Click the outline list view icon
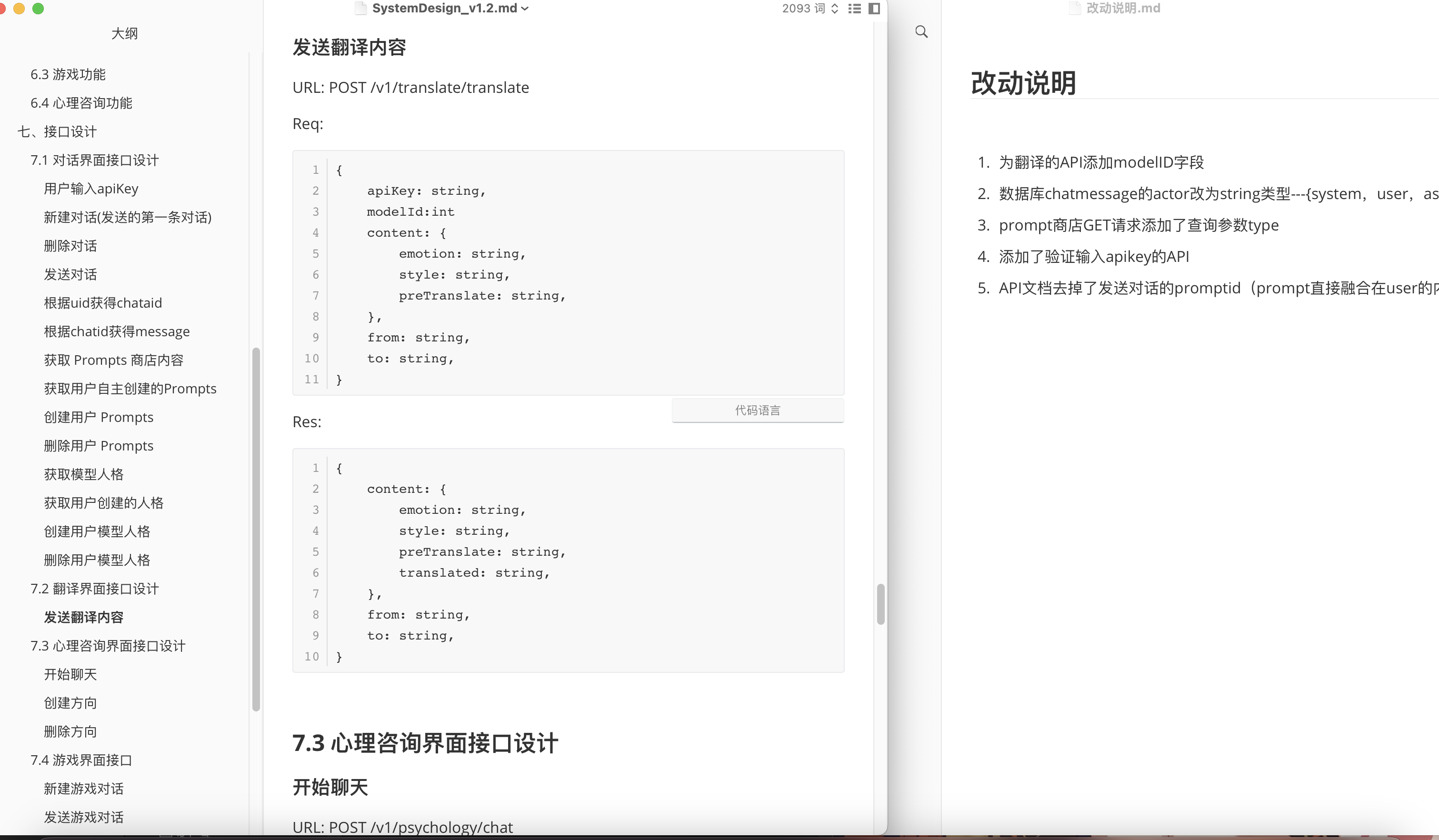This screenshot has width=1439, height=840. [854, 9]
